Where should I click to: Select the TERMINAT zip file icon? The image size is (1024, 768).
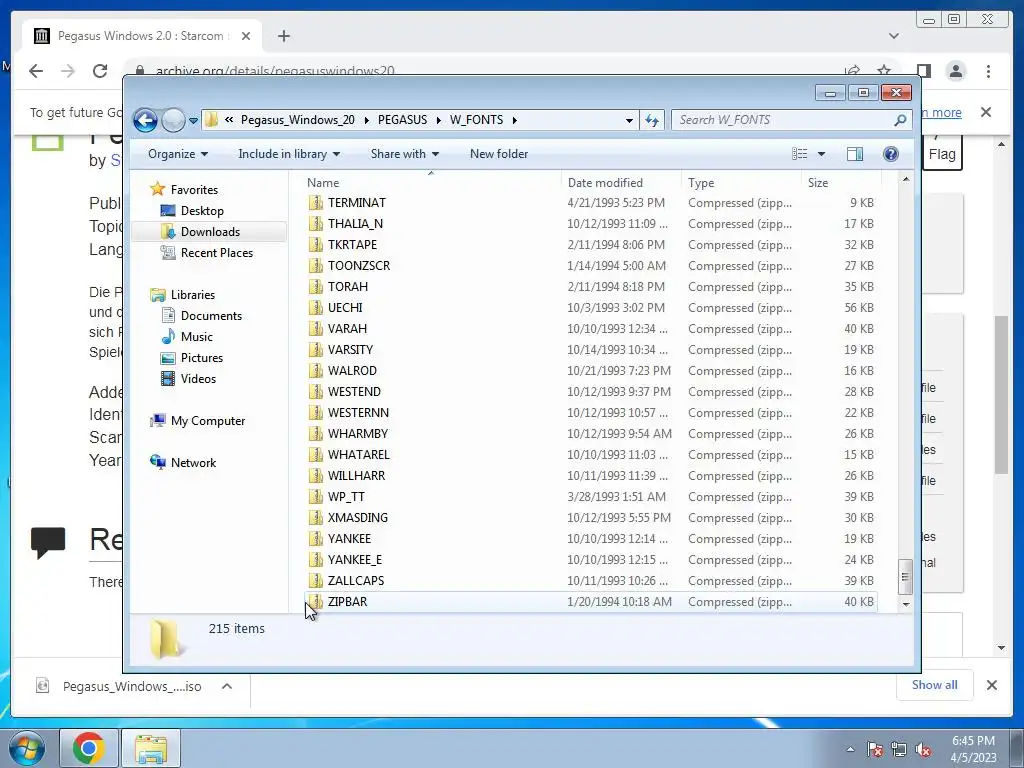pyautogui.click(x=315, y=203)
